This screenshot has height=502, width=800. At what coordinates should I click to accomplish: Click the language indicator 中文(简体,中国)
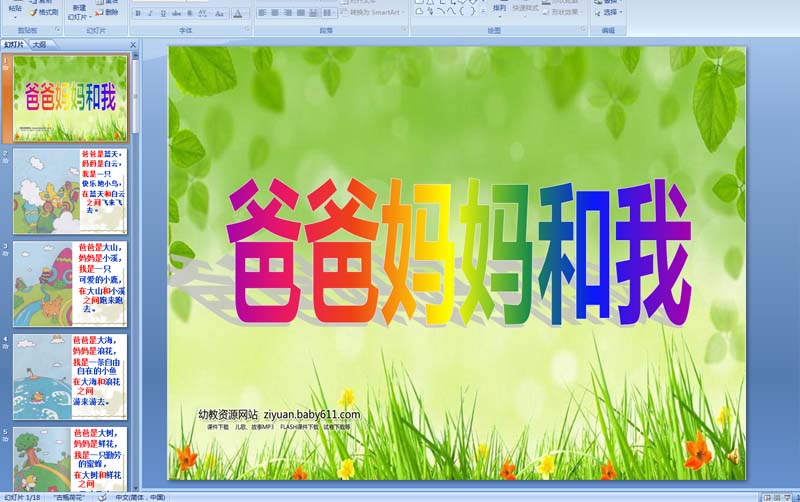point(140,496)
